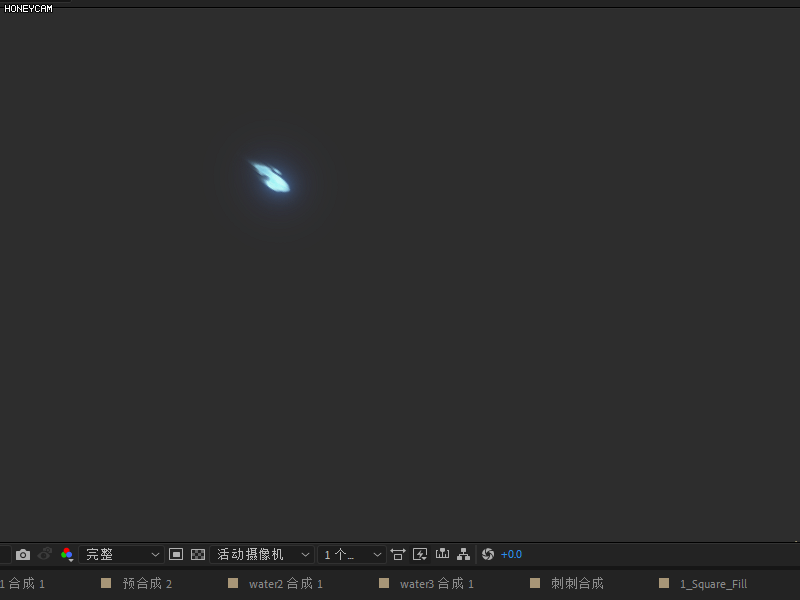Open the Timeline button icon

pos(442,554)
